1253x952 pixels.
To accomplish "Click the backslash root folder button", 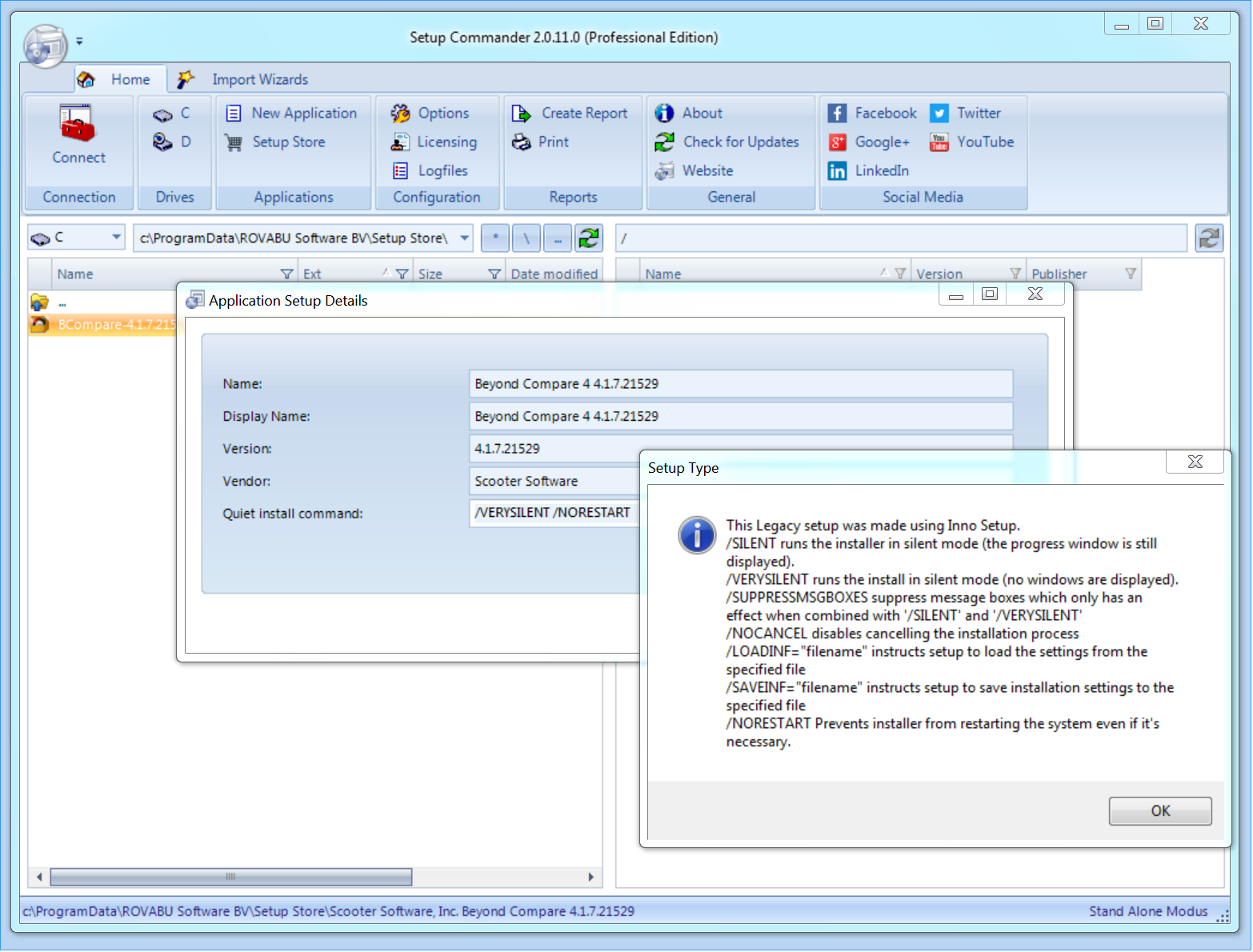I will click(x=526, y=238).
